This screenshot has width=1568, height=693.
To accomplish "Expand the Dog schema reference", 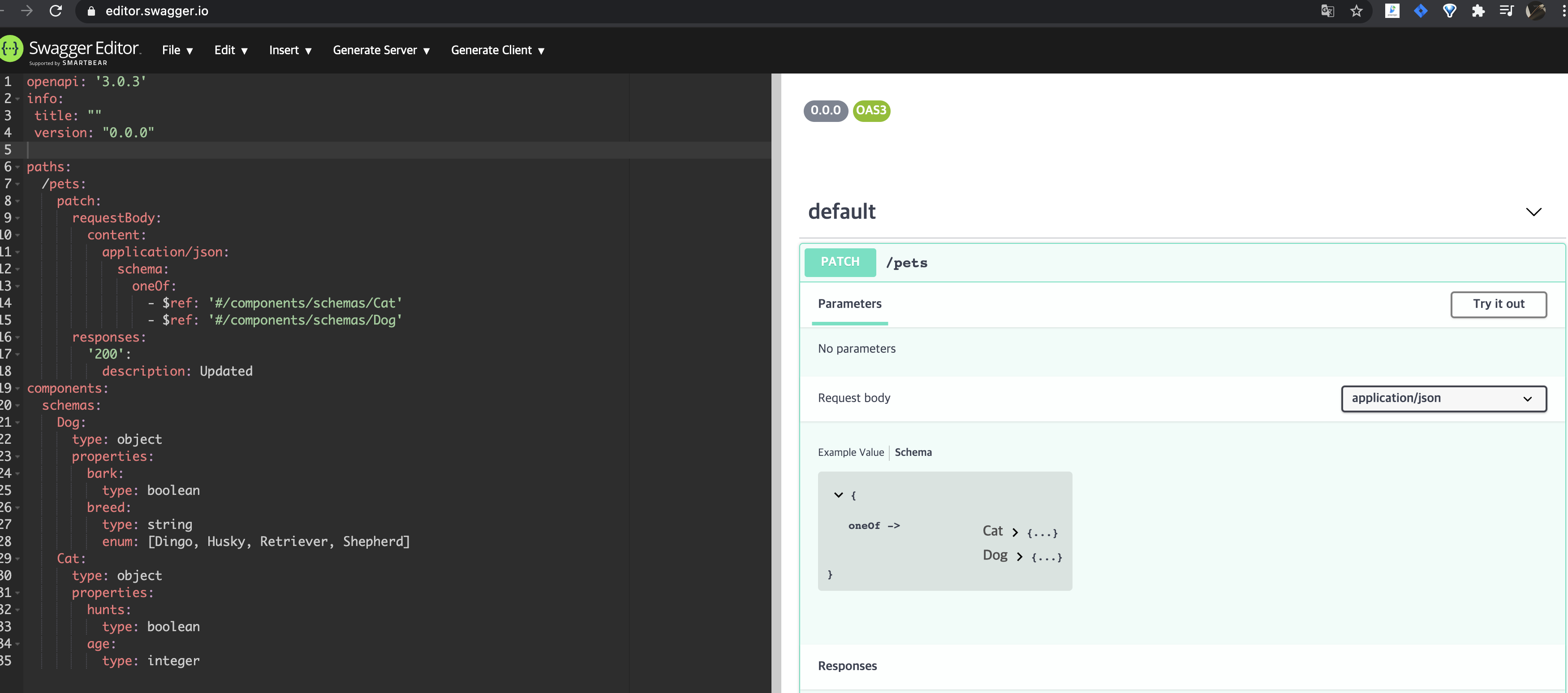I will pyautogui.click(x=1020, y=555).
